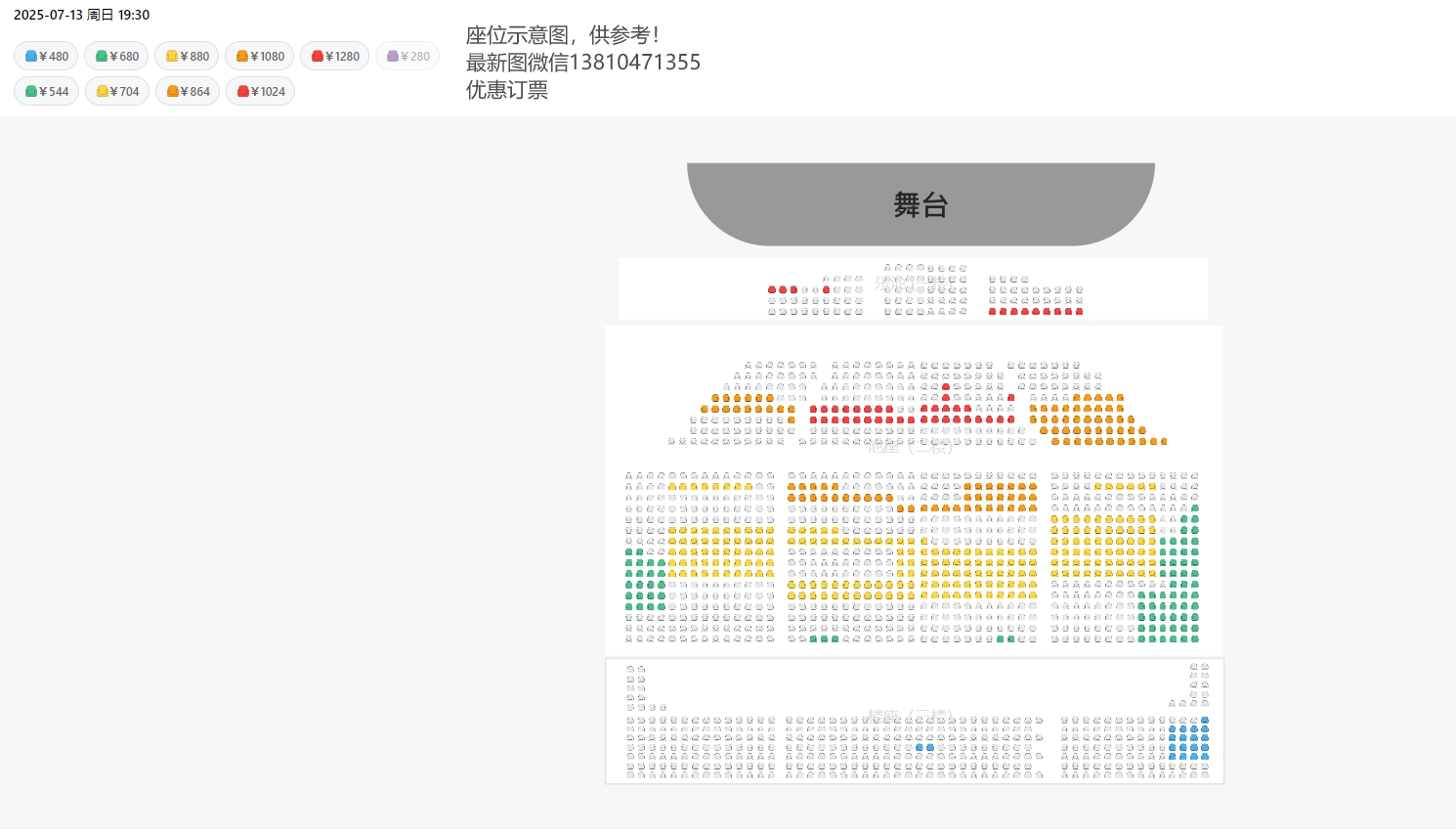
Task: Filter seats by yellow ¥880 price
Action: [187, 56]
